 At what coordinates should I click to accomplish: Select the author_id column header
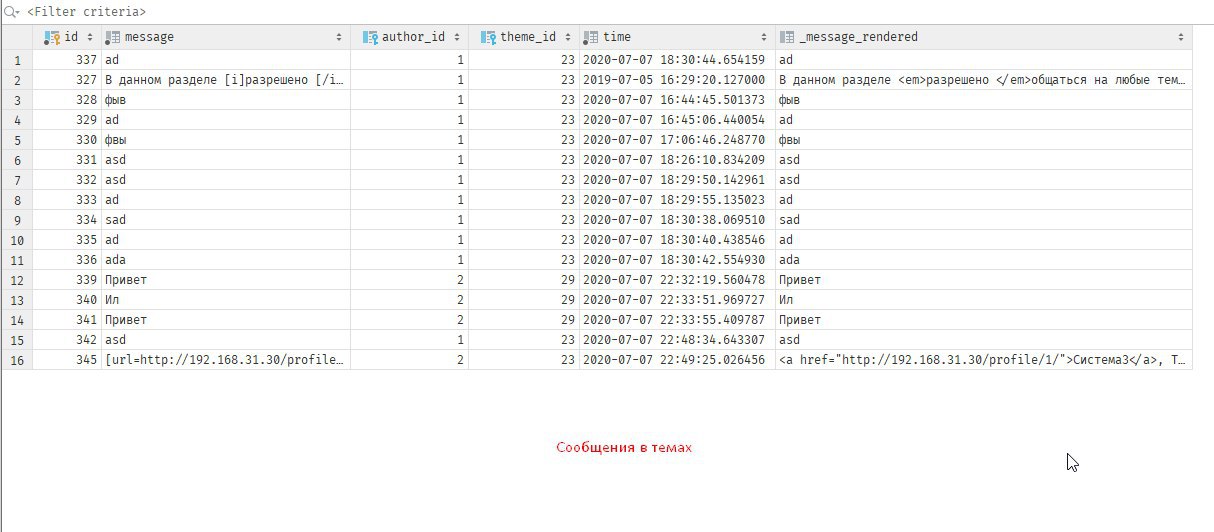409,37
